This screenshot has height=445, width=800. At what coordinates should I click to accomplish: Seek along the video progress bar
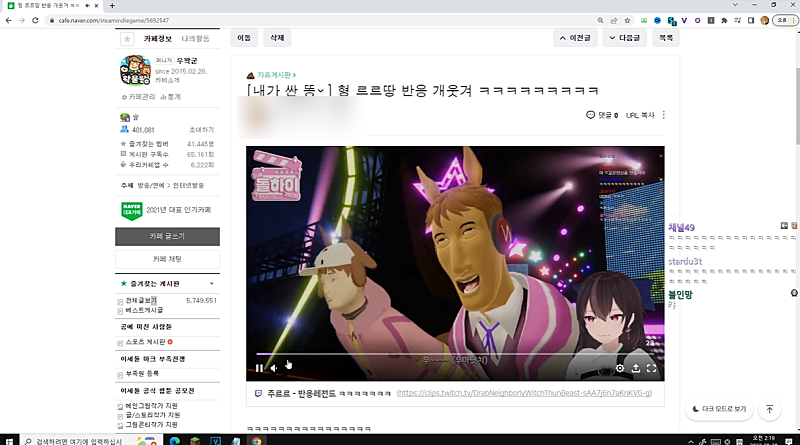tap(455, 353)
